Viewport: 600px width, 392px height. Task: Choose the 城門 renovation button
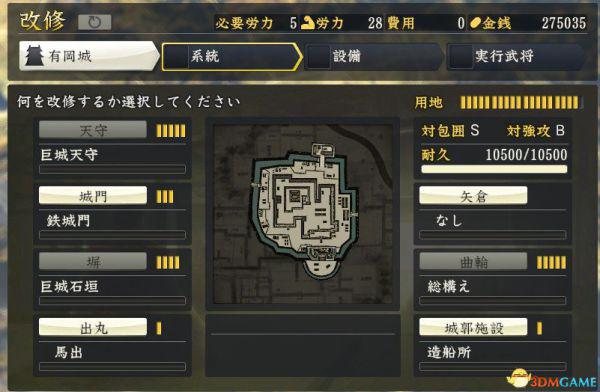point(93,196)
